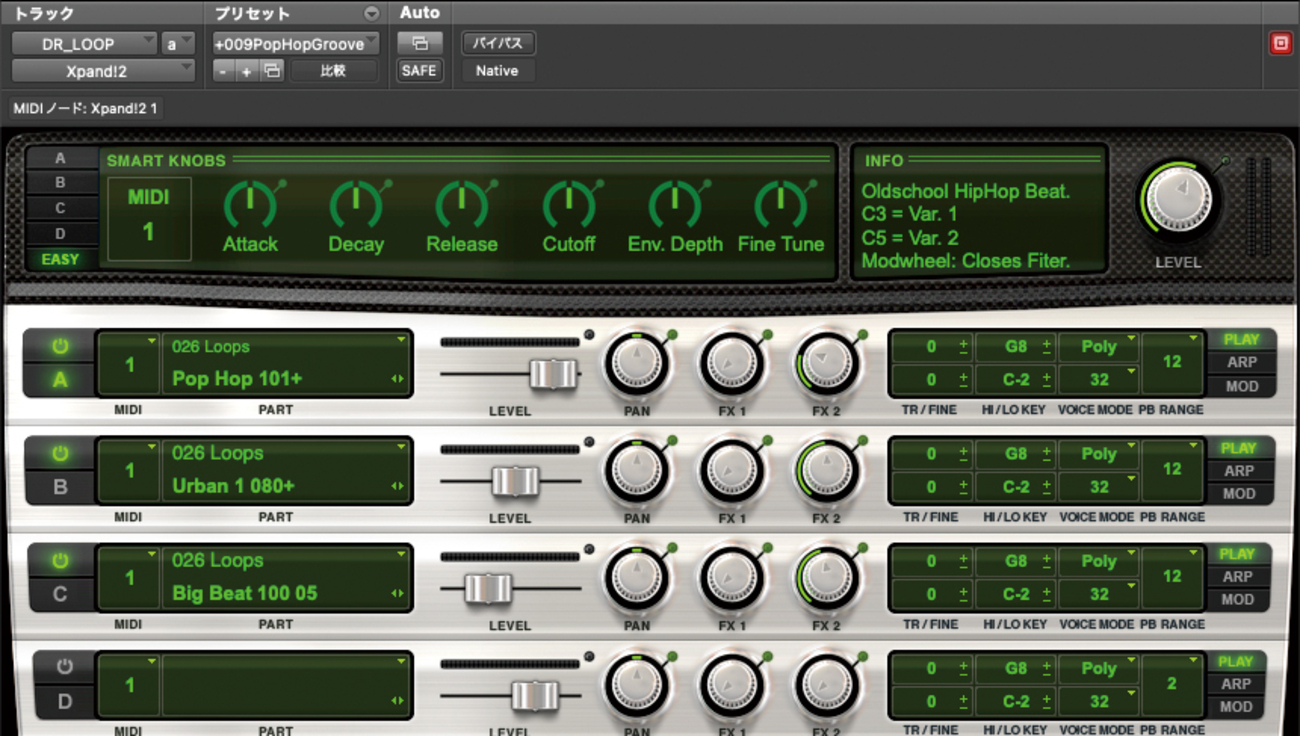Click part C FX 1 knob
The width and height of the screenshot is (1300, 736).
click(x=732, y=577)
